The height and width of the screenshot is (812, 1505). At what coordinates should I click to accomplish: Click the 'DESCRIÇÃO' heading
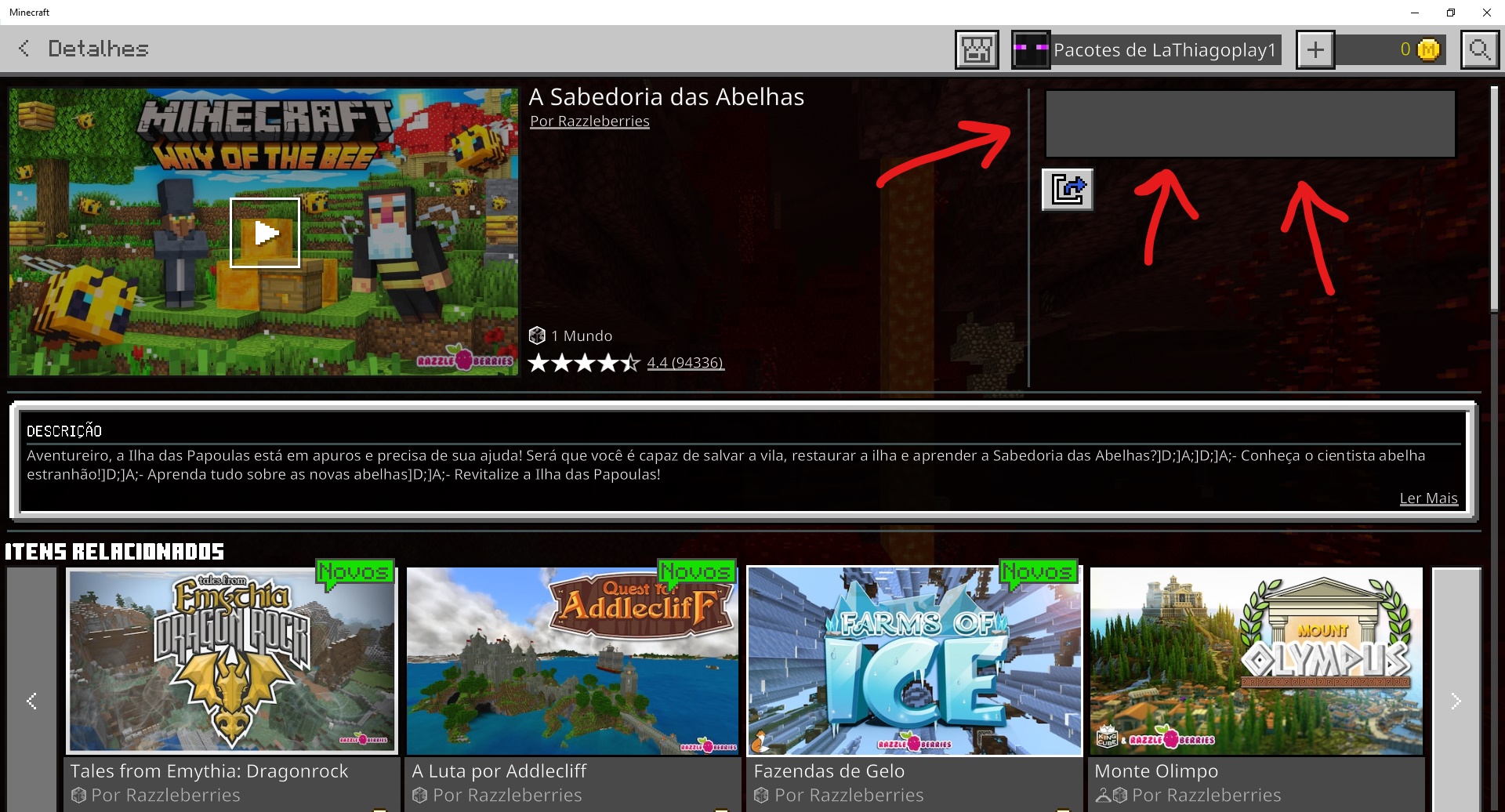(x=64, y=431)
